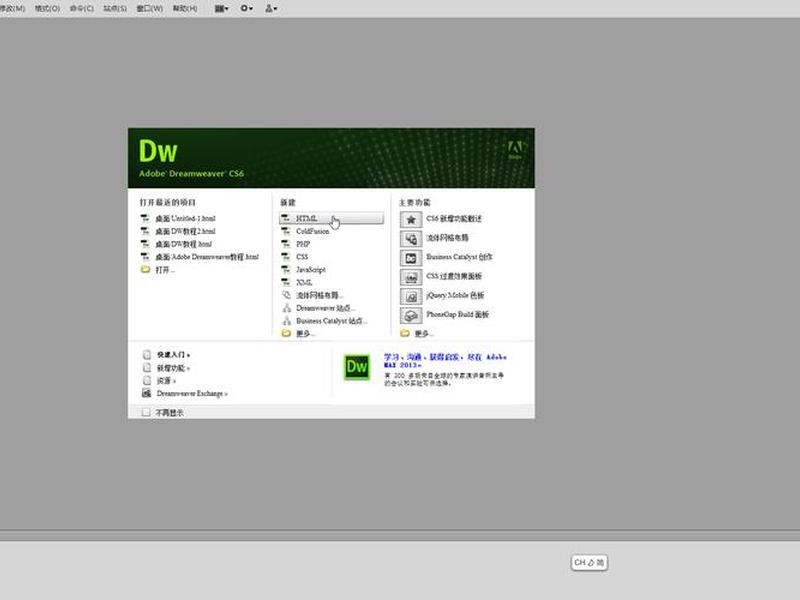
Task: Open the blue Adobe MAX 2013 link
Action: pos(445,361)
